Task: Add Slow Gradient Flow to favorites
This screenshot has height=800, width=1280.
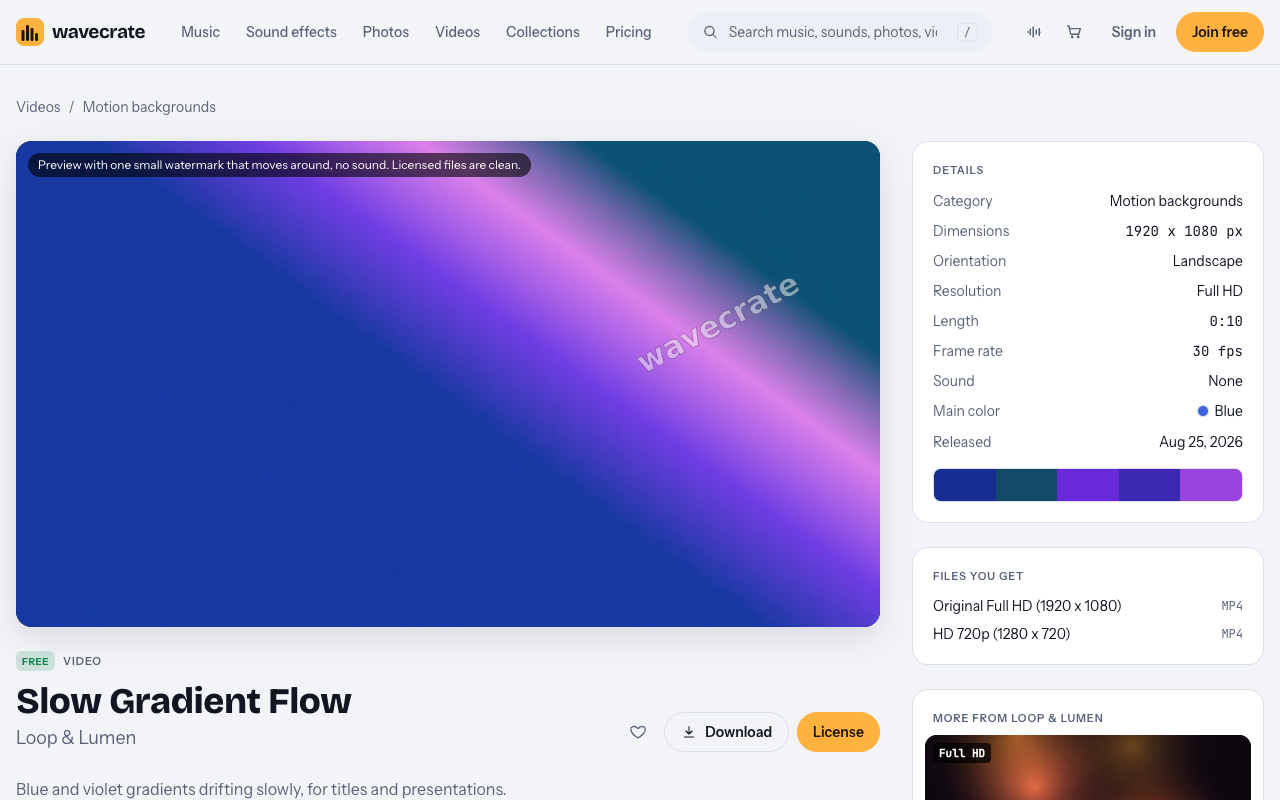Action: click(638, 732)
